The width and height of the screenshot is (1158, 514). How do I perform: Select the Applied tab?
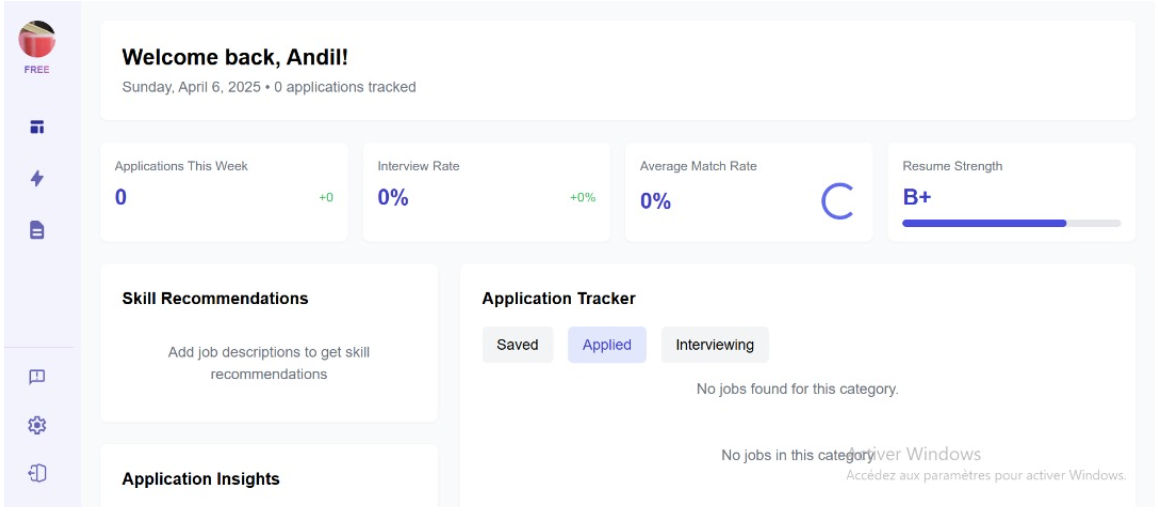tap(607, 345)
